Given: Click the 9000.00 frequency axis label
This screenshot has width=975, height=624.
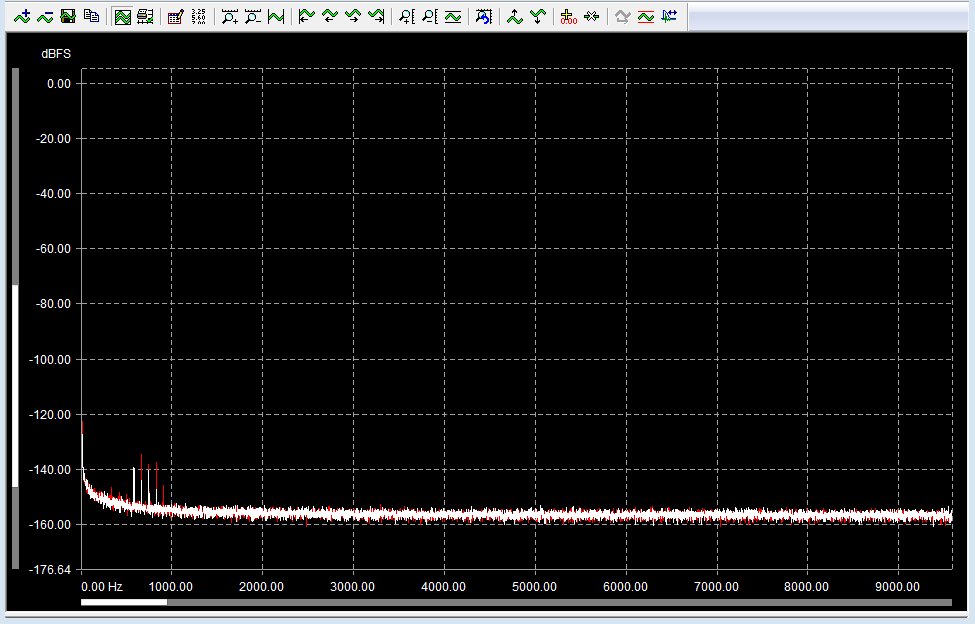Looking at the screenshot, I should coord(897,587).
